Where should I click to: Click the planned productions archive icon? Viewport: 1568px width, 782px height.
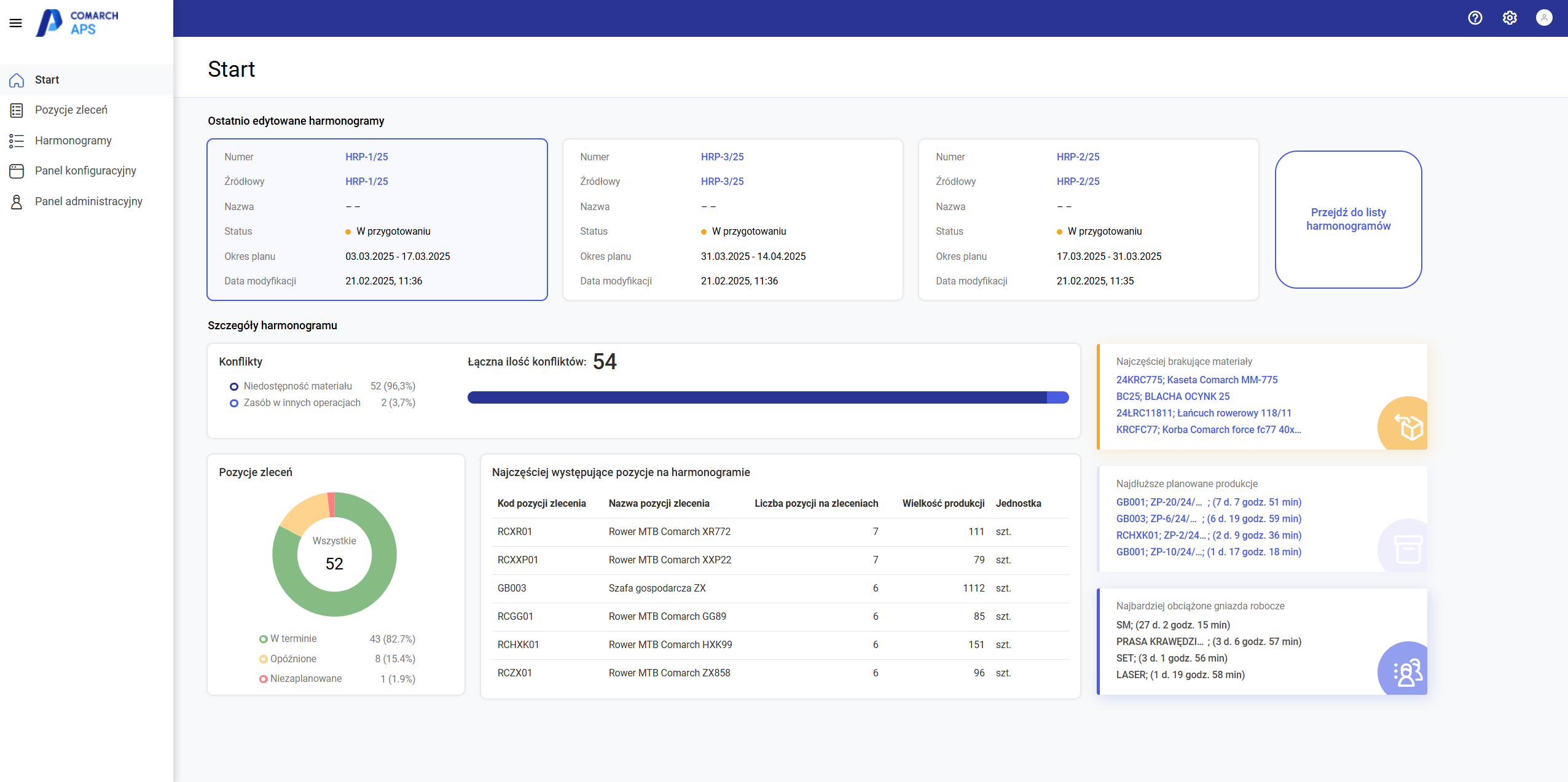(x=1408, y=549)
